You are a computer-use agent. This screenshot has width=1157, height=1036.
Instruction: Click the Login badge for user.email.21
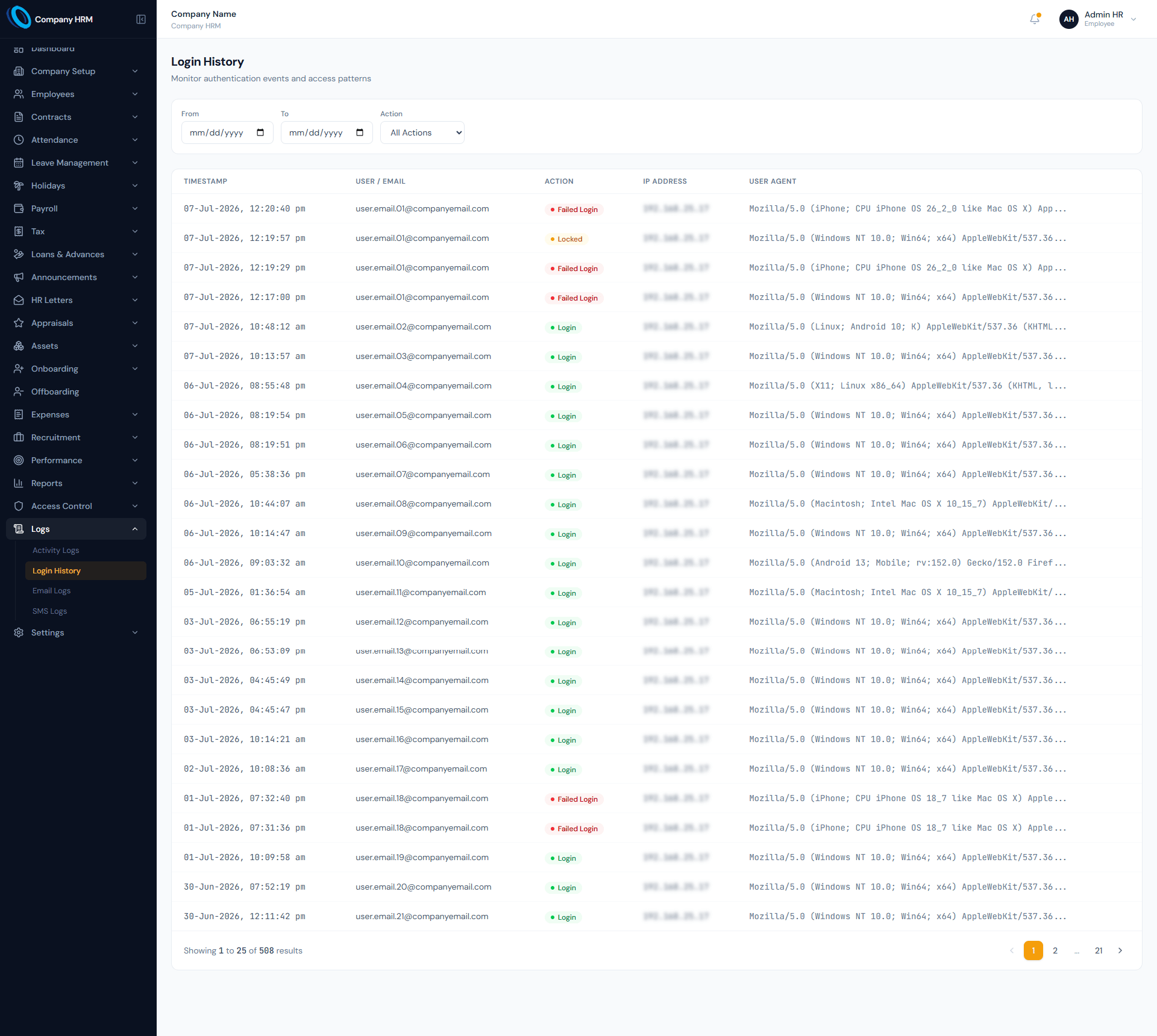[563, 917]
